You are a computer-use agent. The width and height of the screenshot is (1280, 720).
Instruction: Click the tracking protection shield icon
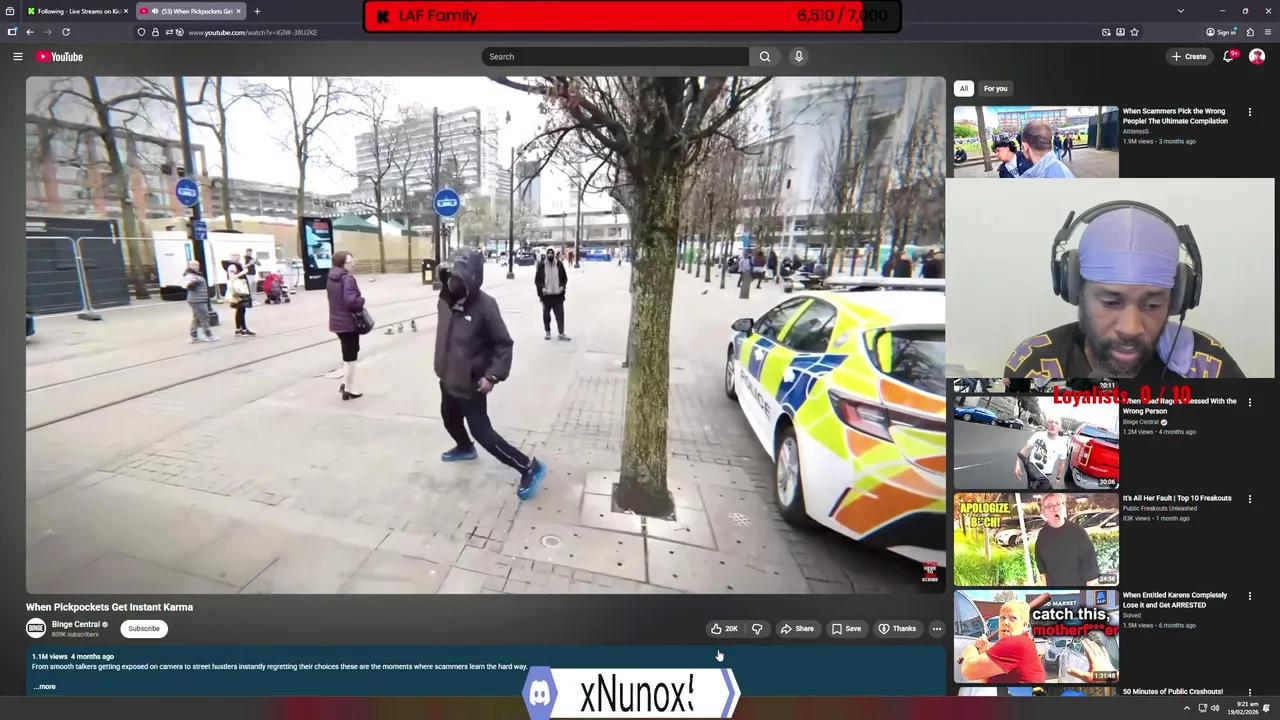[141, 32]
